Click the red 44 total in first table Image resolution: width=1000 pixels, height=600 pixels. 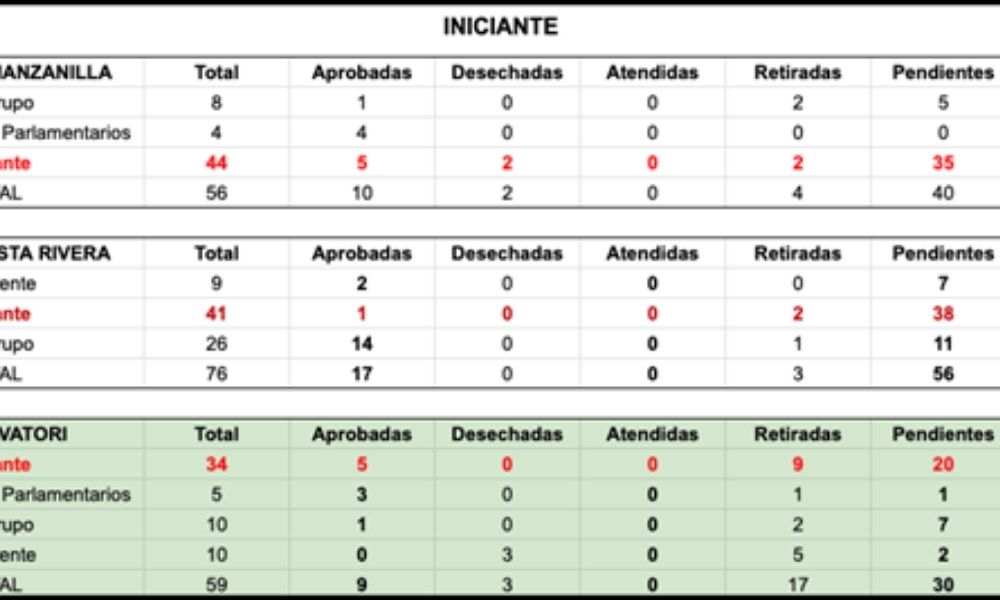click(x=216, y=163)
